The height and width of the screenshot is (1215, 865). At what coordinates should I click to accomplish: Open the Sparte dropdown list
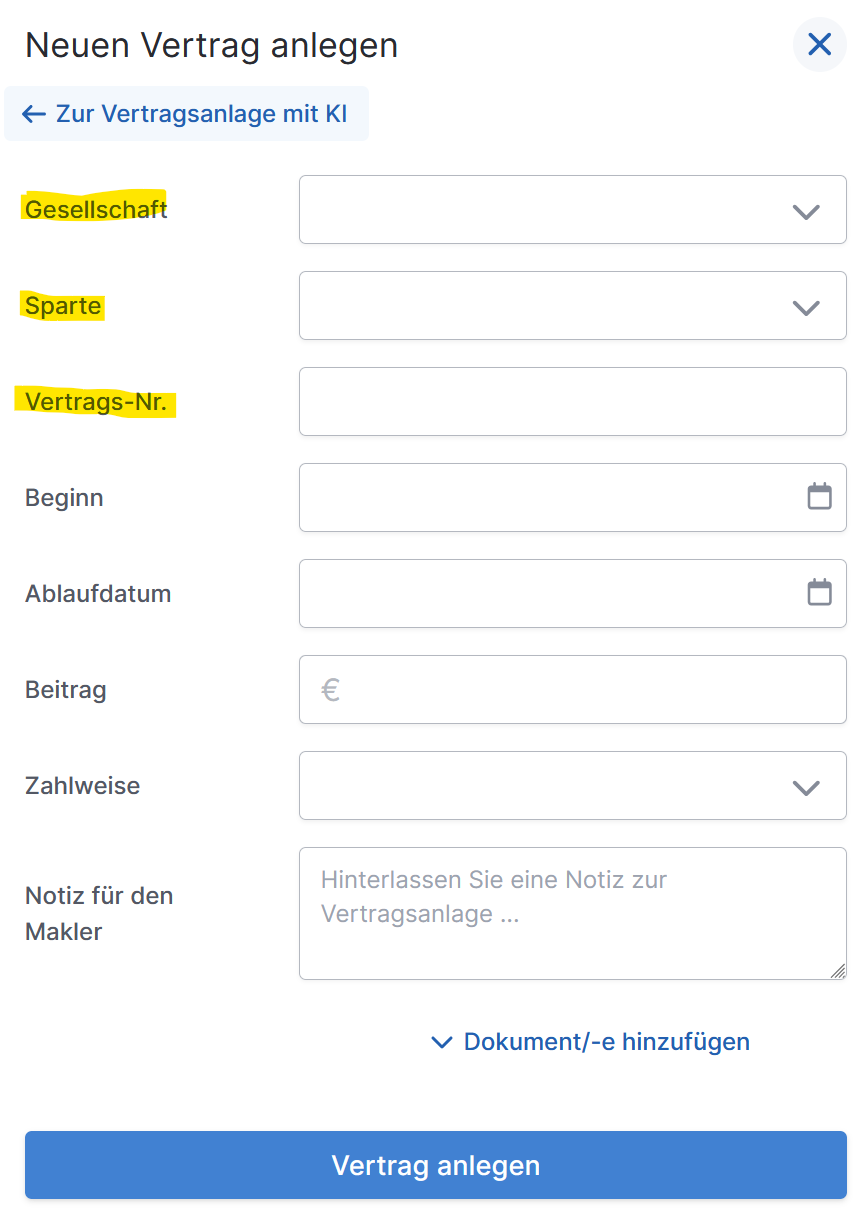coord(805,306)
